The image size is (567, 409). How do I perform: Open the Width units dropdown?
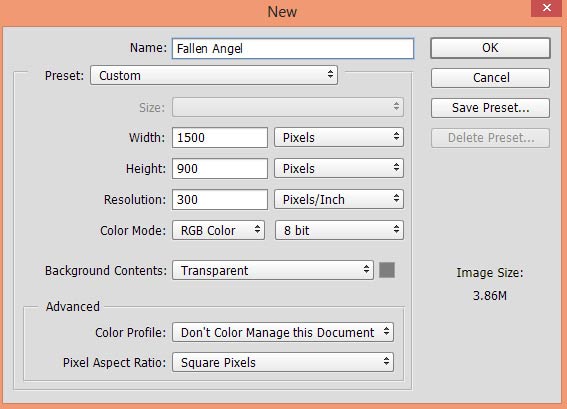coord(339,137)
